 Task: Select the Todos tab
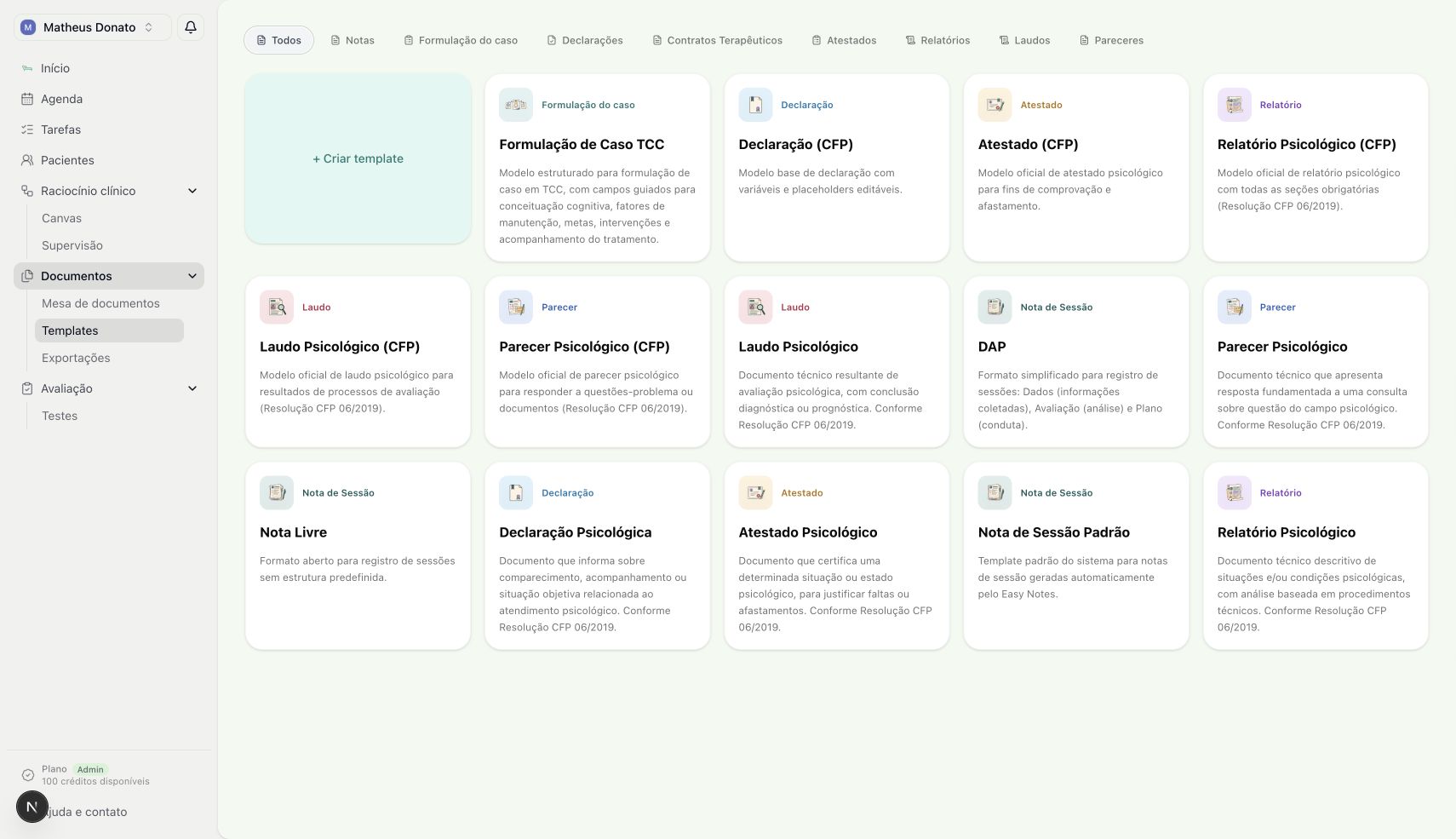point(278,40)
